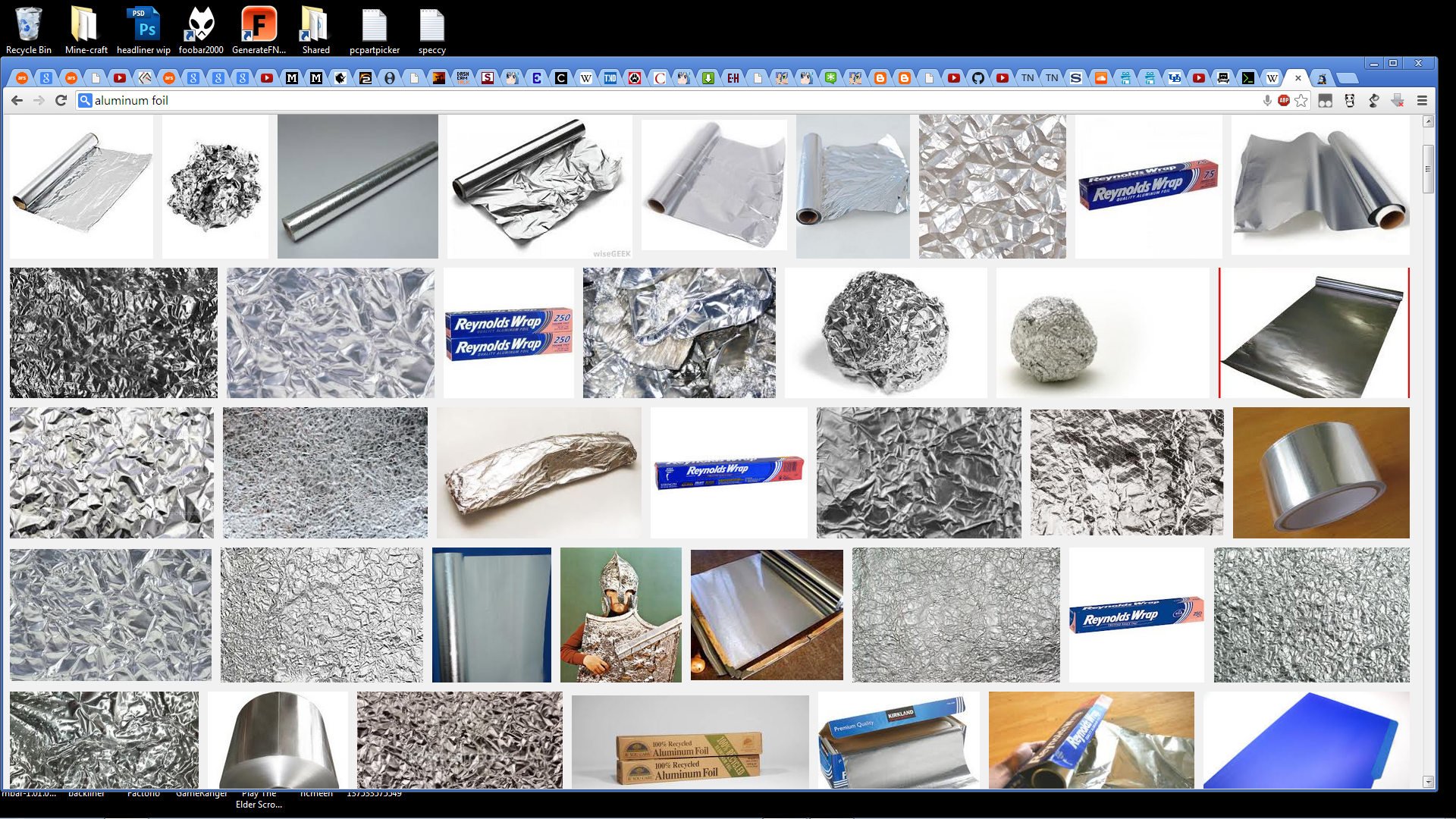Select the aluminum tape roll image
Screen dimensions: 1456x819
pos(1320,472)
